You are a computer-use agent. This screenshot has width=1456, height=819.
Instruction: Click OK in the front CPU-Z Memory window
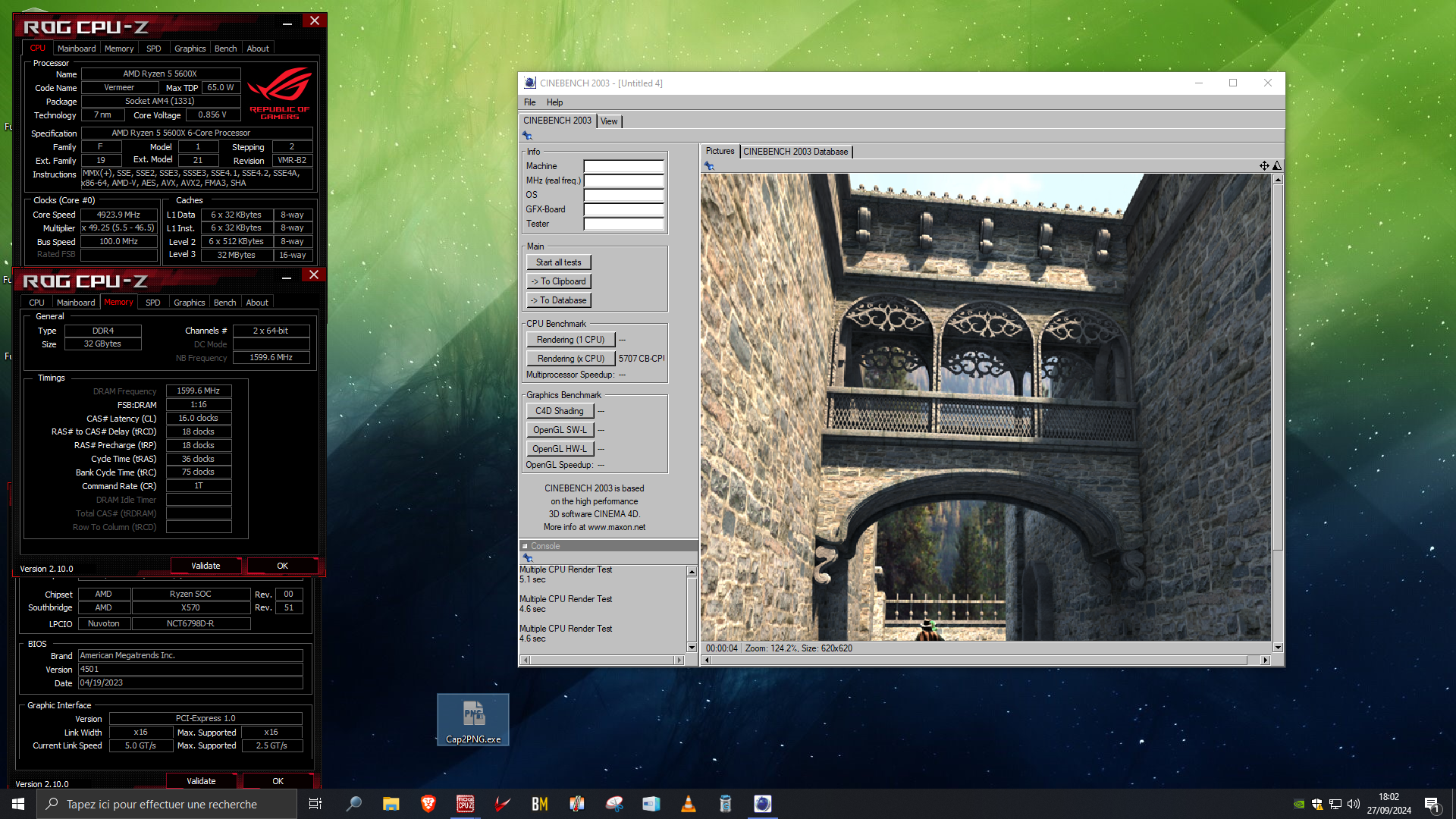282,566
